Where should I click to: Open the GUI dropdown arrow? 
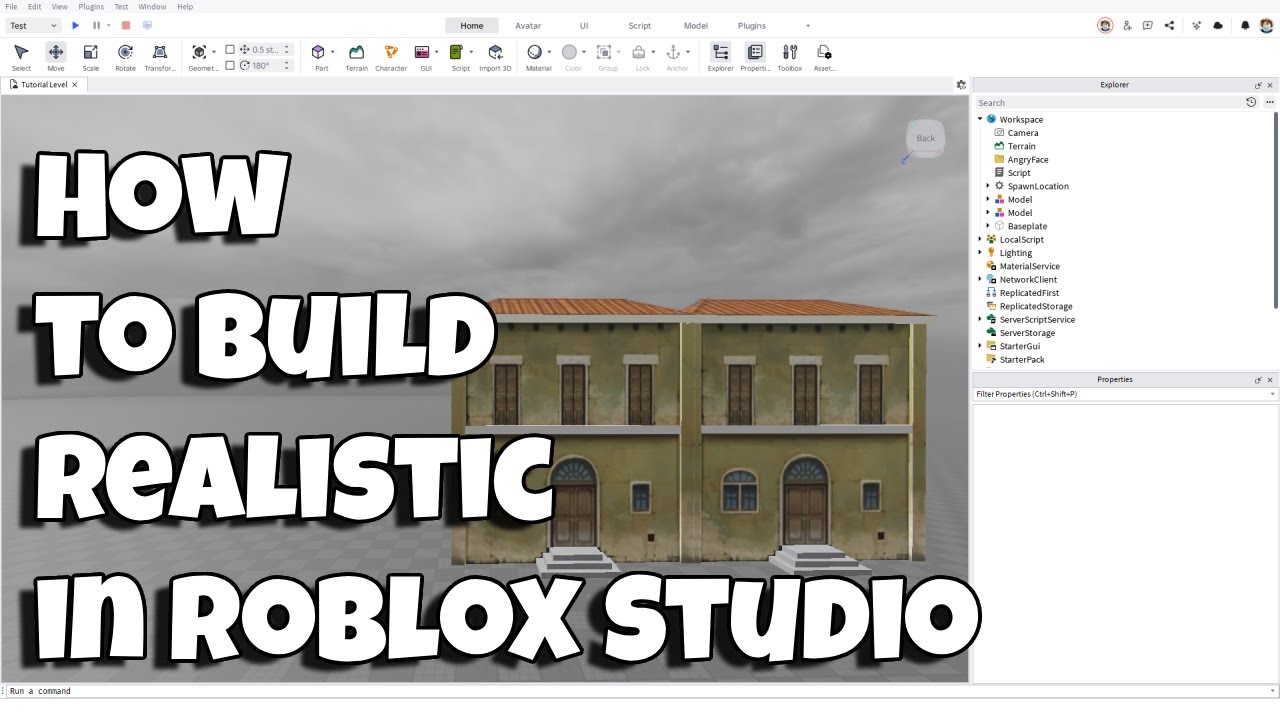tap(437, 52)
